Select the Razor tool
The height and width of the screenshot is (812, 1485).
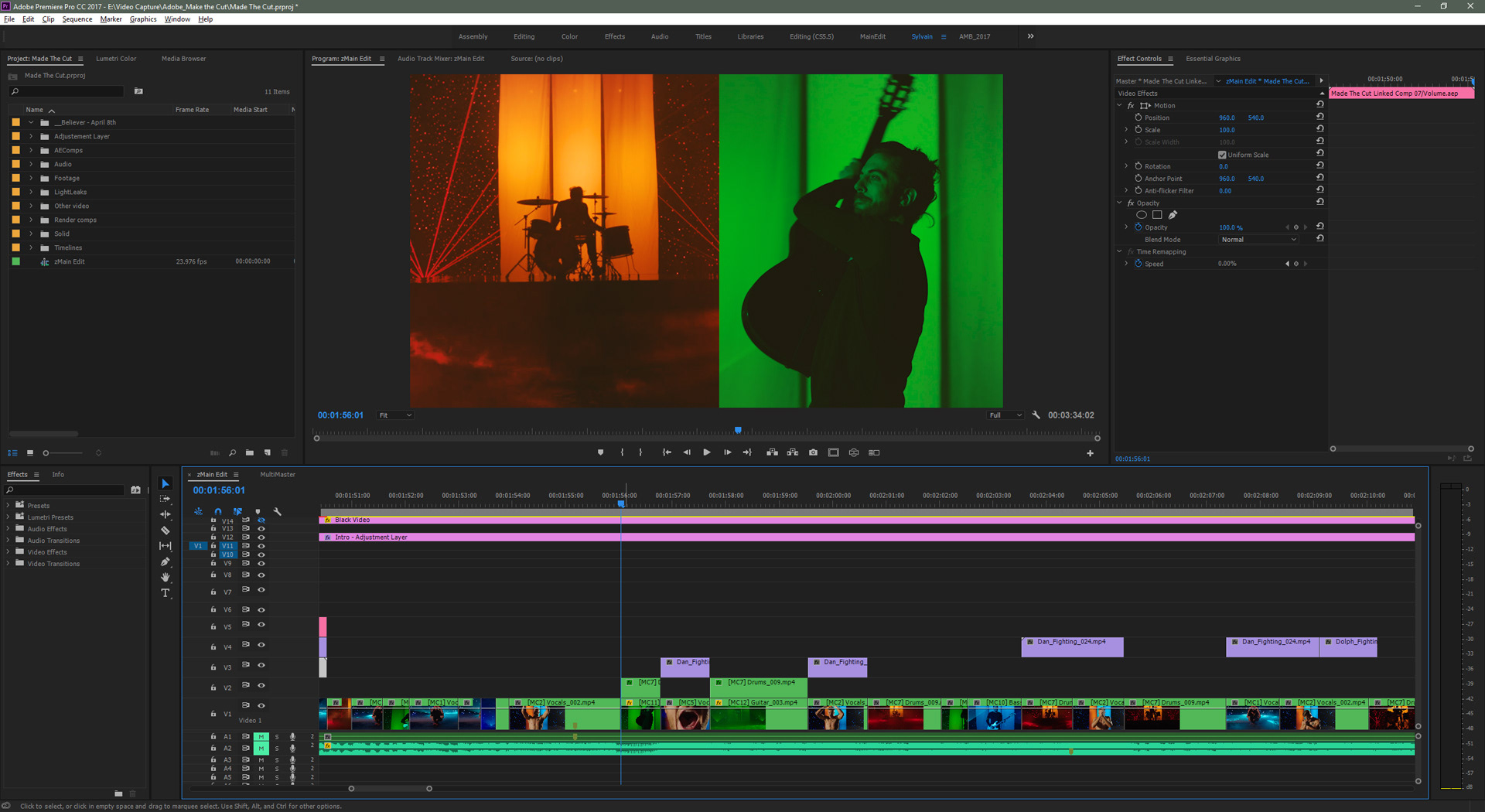pos(165,531)
